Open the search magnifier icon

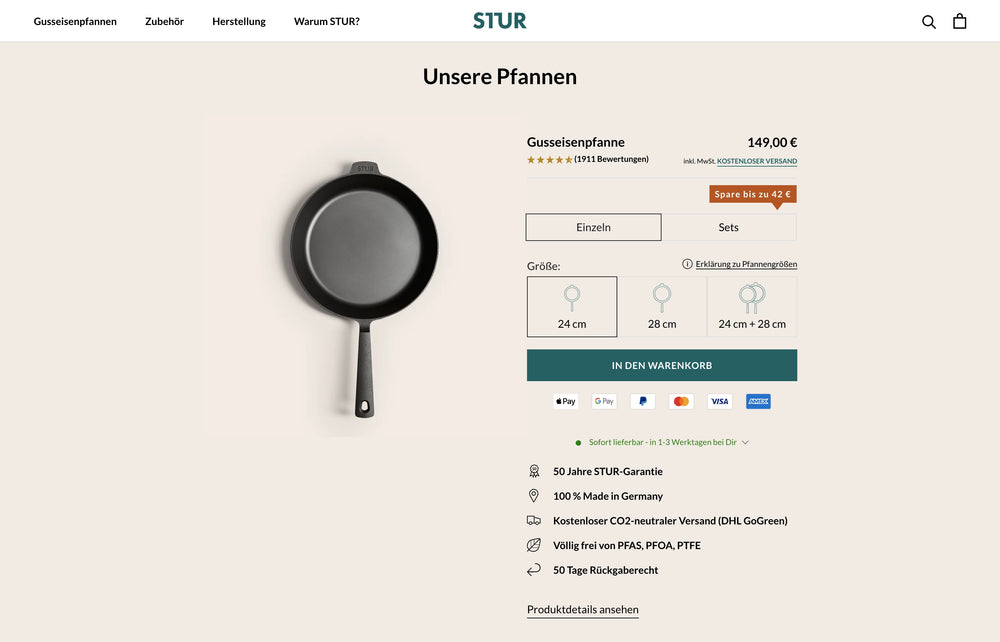pos(928,21)
